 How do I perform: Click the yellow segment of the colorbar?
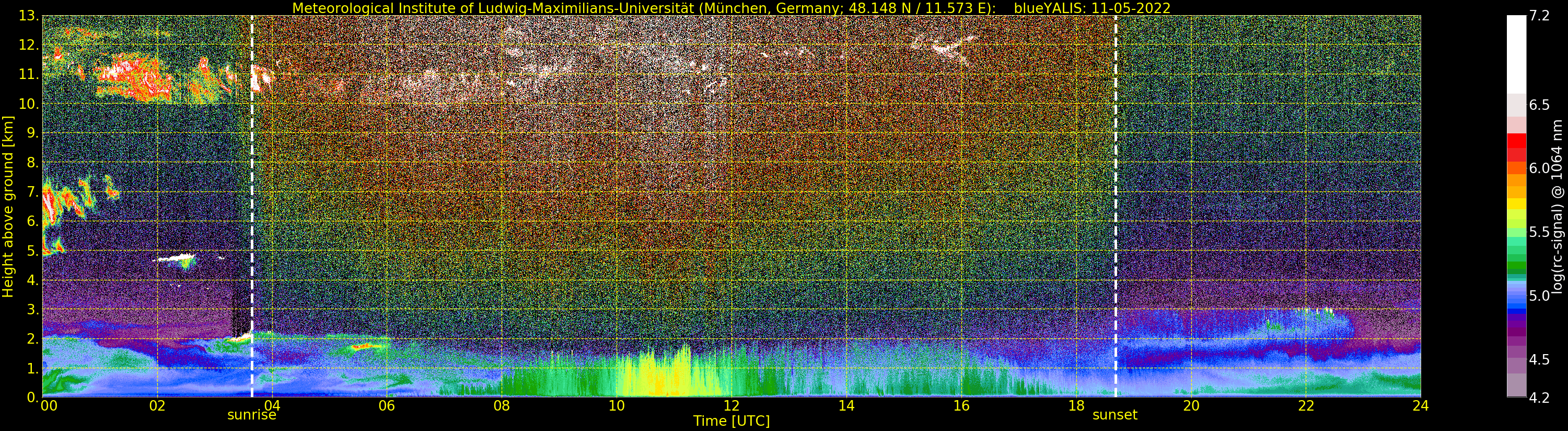[1516, 203]
